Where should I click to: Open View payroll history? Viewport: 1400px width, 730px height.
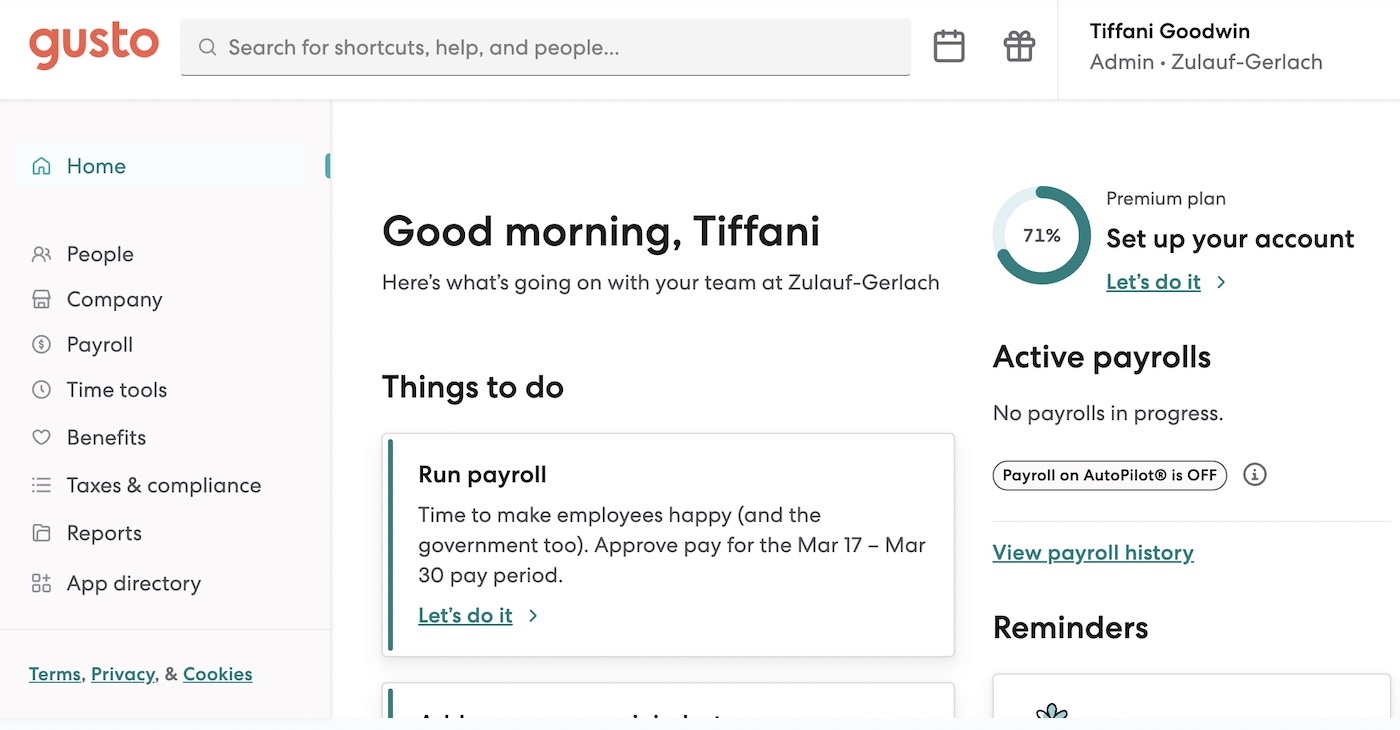click(x=1093, y=552)
